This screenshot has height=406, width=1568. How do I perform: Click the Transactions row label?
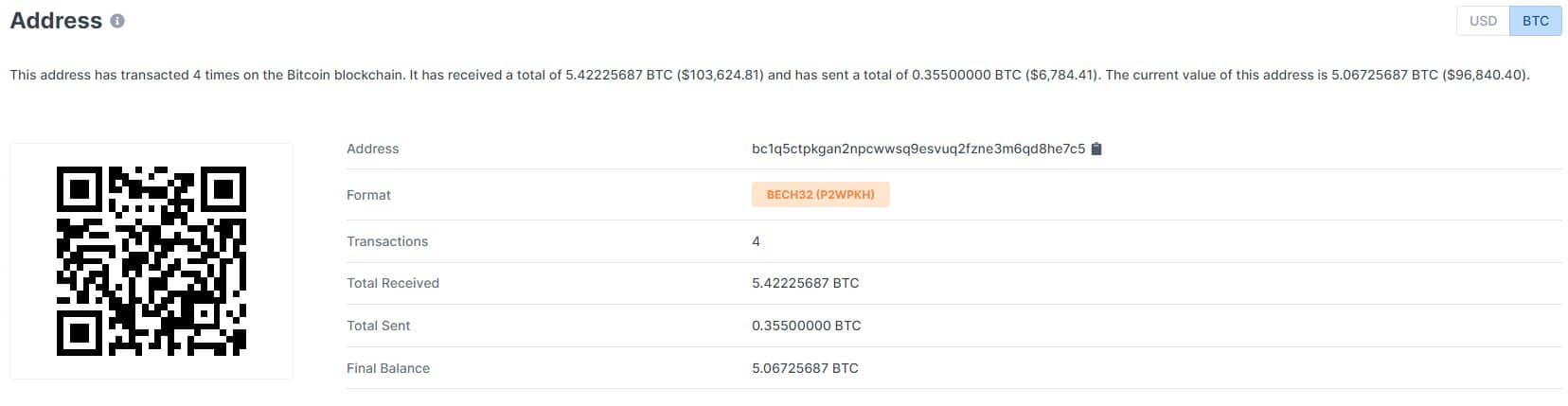click(x=387, y=241)
